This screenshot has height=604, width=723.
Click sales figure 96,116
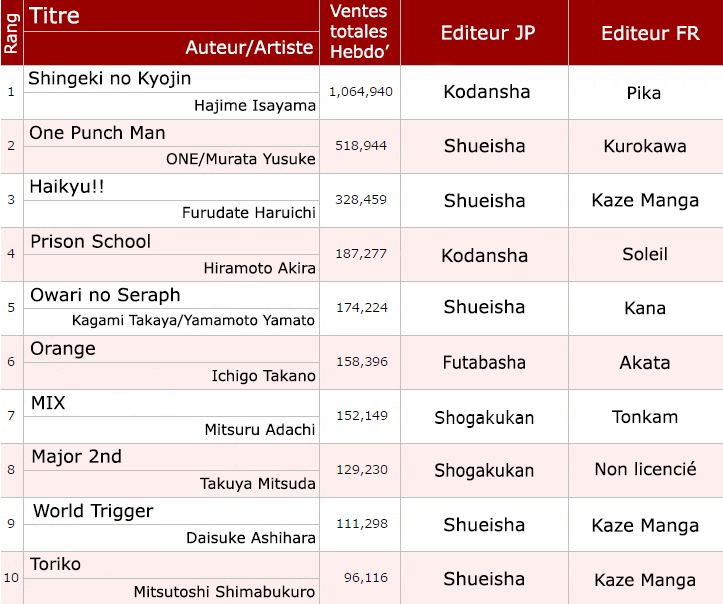coord(366,578)
